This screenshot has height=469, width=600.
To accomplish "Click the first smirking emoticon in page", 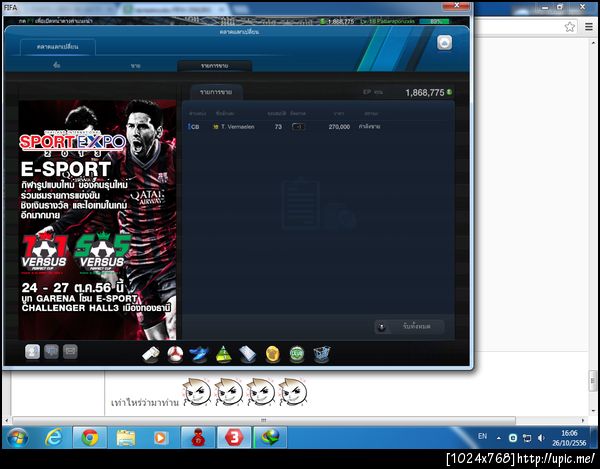I will point(197,392).
